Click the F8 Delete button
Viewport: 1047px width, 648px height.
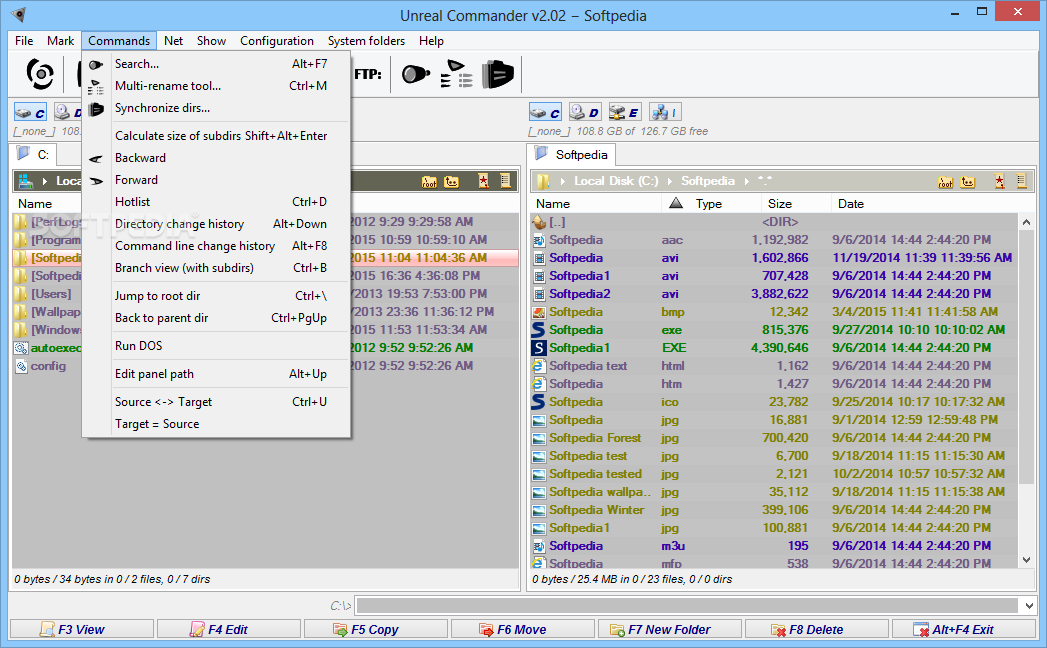tap(817, 629)
